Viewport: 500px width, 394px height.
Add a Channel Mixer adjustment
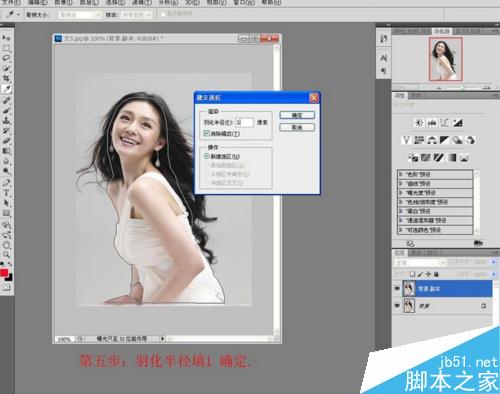click(x=470, y=140)
